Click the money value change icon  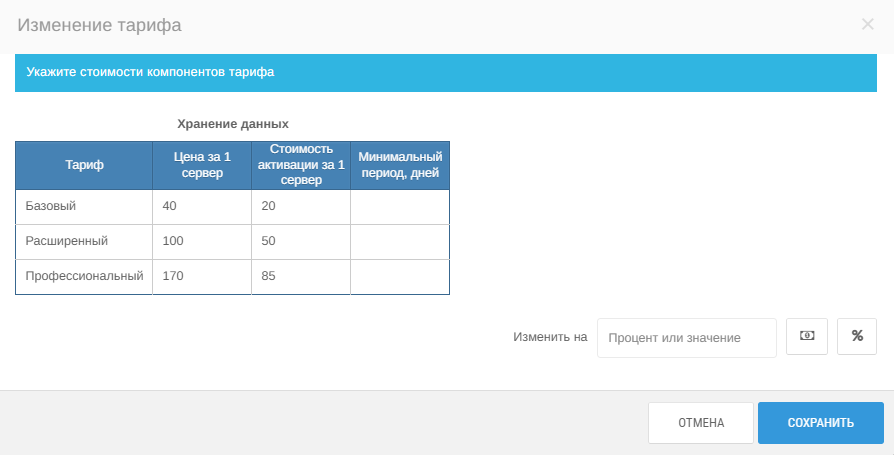point(807,336)
